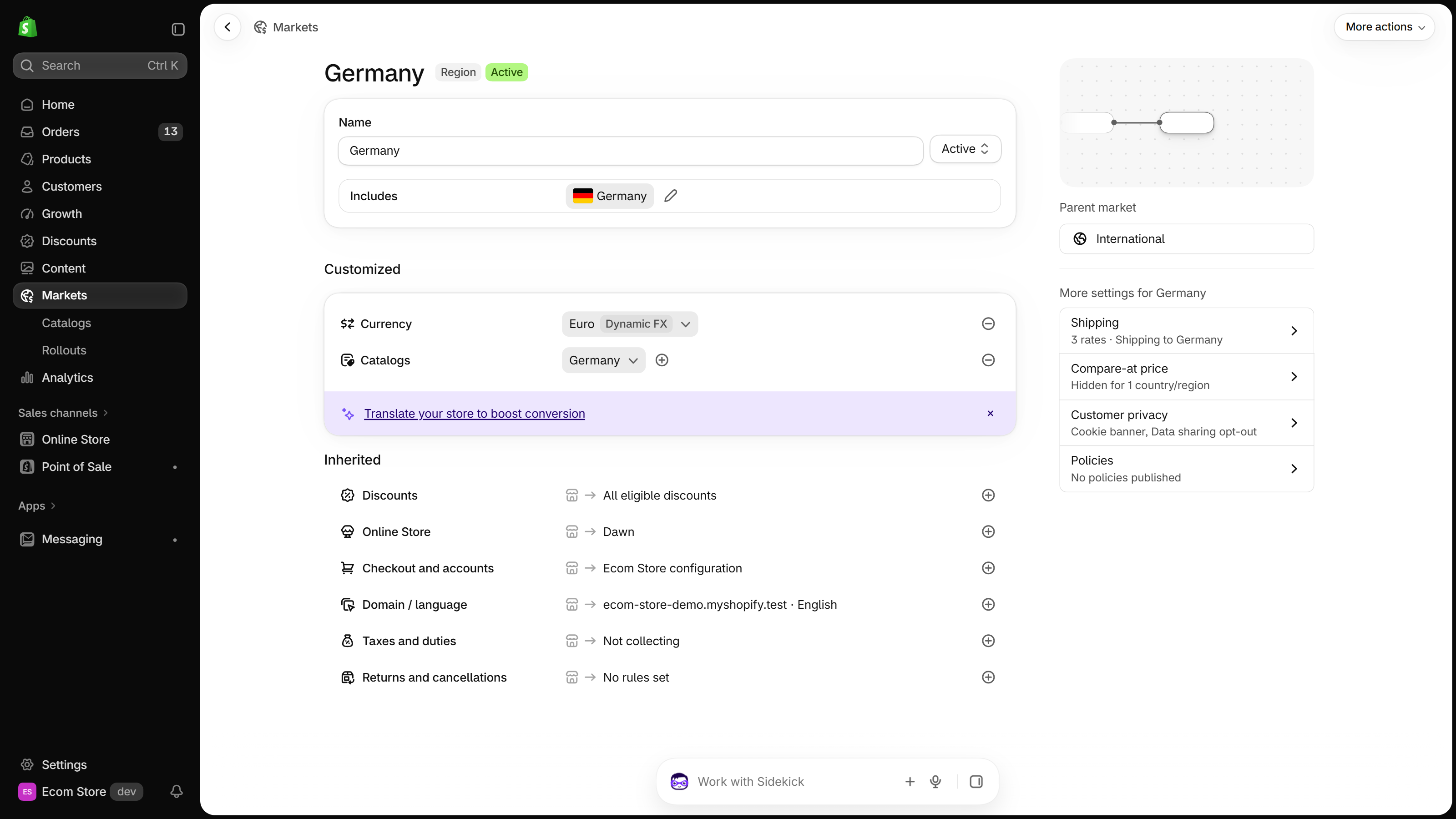This screenshot has height=819, width=1456.
Task: Customize Online Store with plus icon
Action: coord(988,532)
